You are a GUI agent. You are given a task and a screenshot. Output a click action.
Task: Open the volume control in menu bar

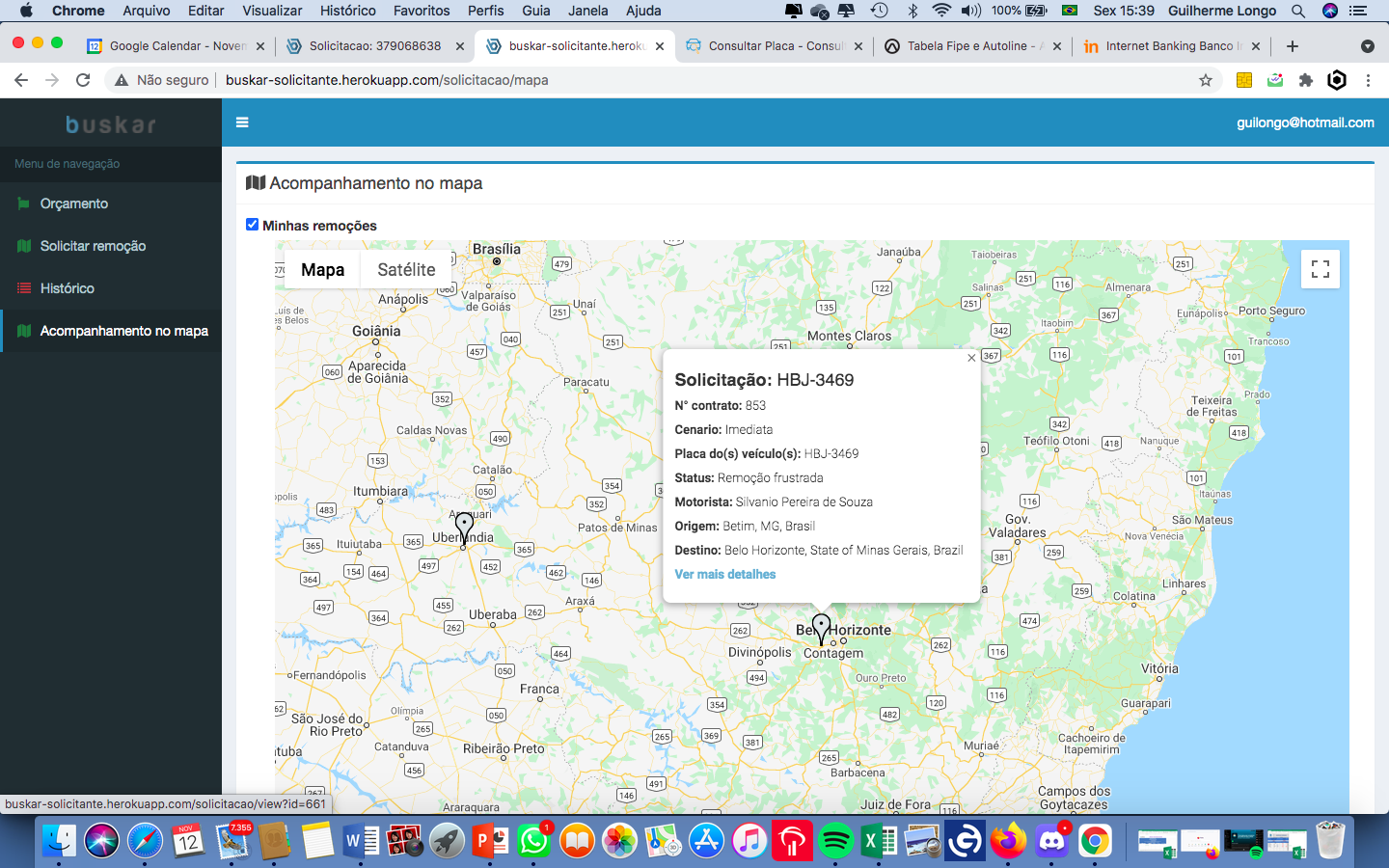tap(970, 11)
